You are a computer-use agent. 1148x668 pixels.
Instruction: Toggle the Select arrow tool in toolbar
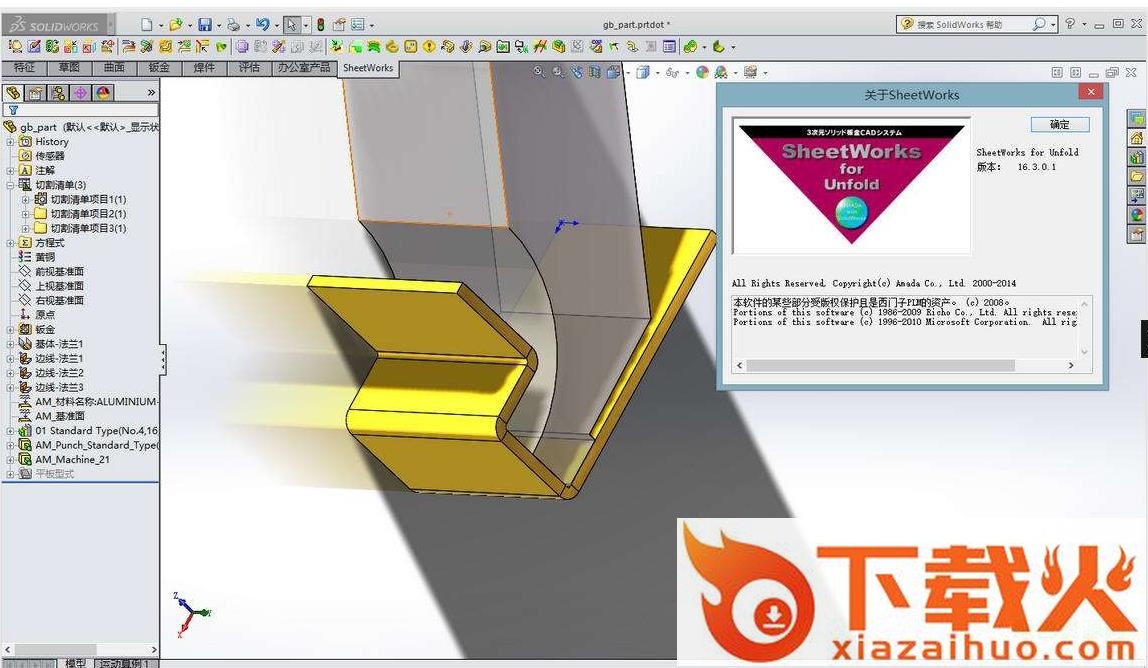(291, 24)
